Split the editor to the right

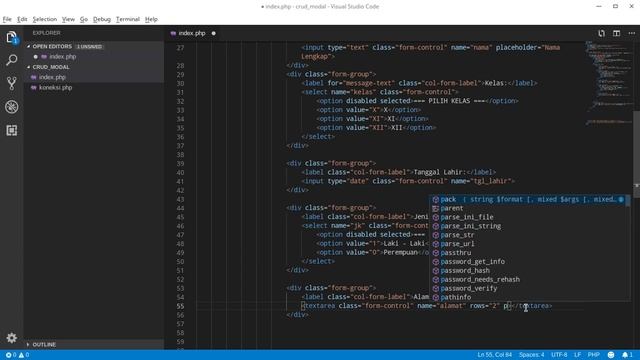[616, 33]
